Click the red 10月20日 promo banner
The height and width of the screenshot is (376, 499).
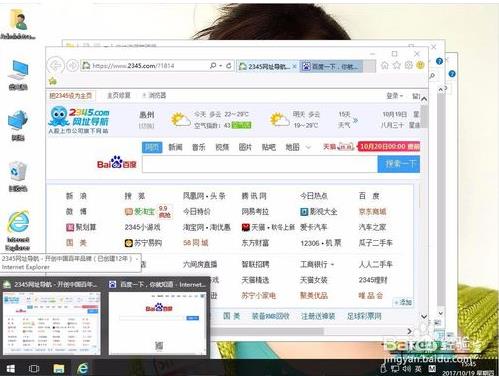pyautogui.click(x=389, y=147)
